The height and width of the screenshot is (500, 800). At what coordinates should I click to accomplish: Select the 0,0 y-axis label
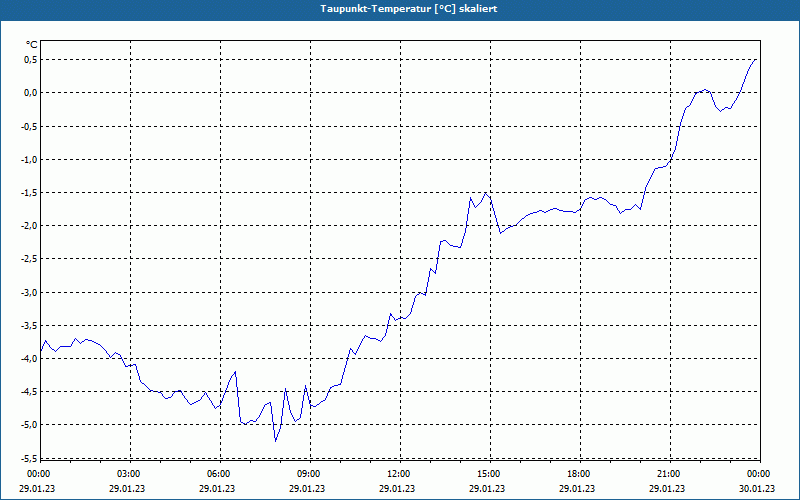click(31, 93)
